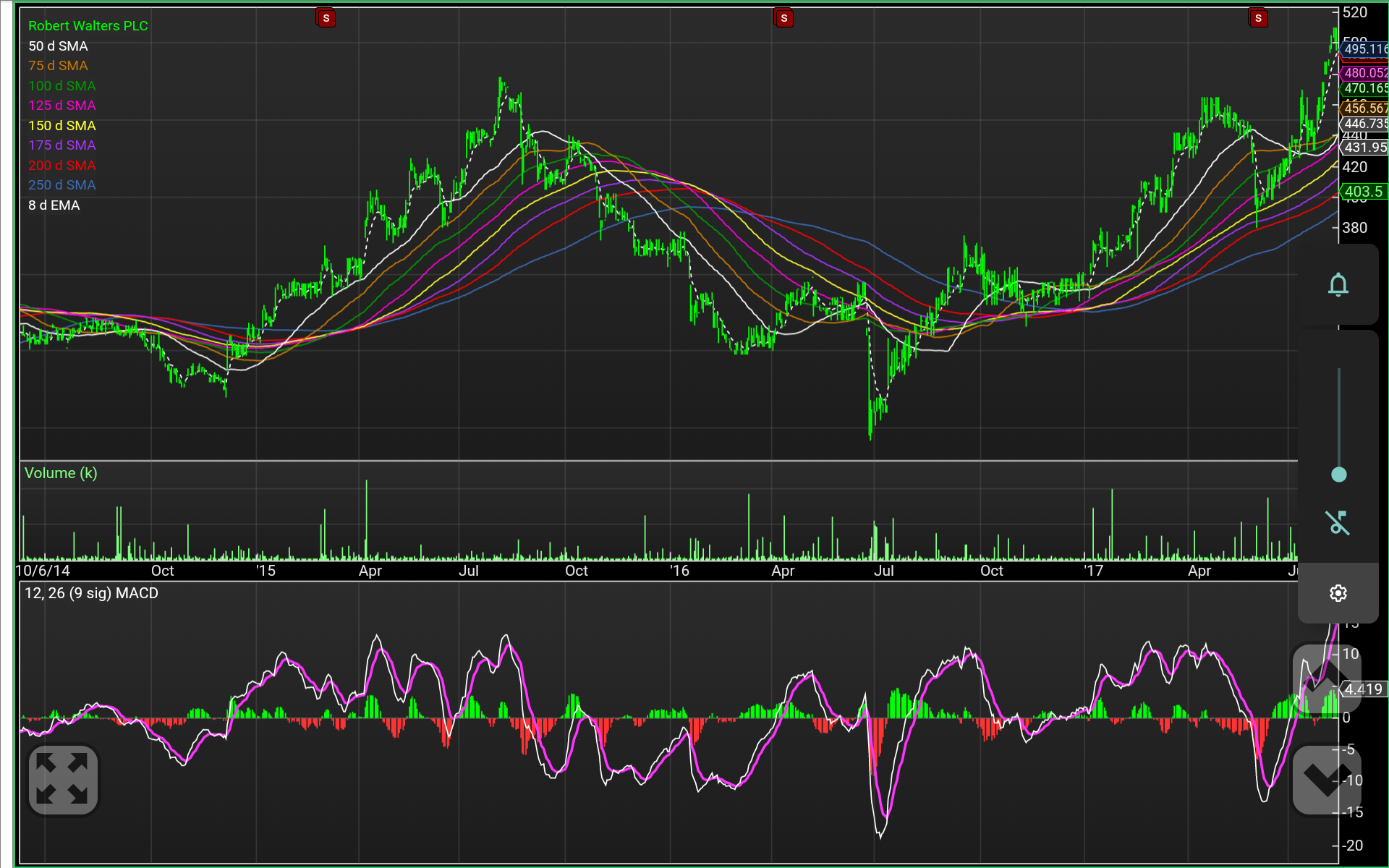Select 75 d SMA legend entry

[58, 66]
